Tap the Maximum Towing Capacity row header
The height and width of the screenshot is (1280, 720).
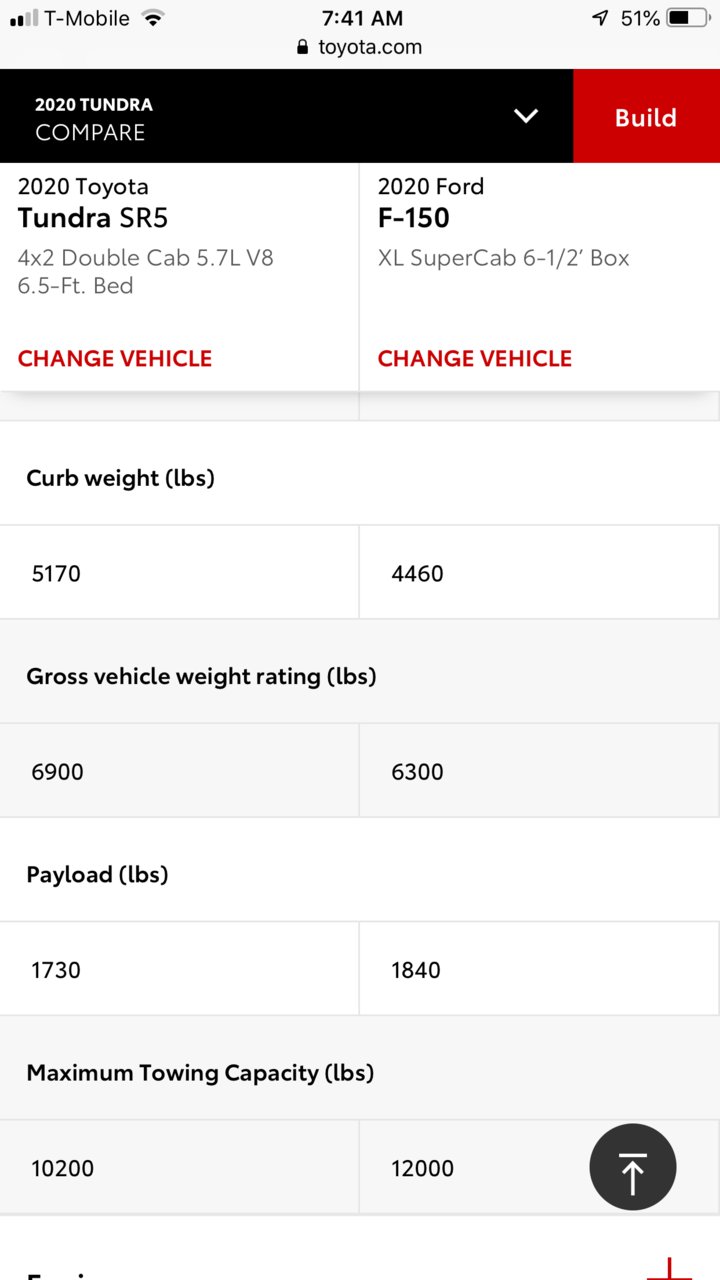[x=200, y=1073]
